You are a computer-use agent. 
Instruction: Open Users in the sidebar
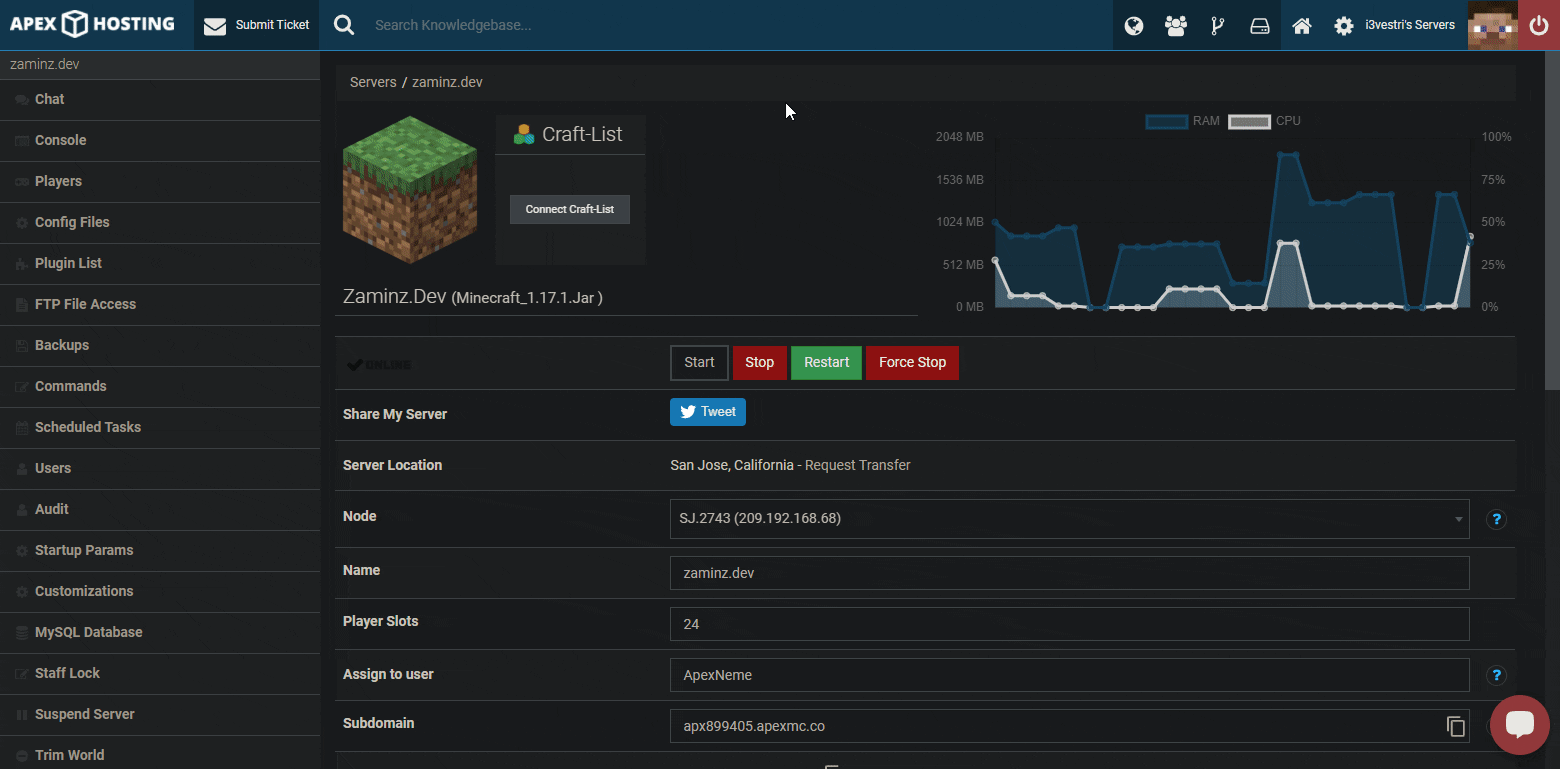pyautogui.click(x=160, y=468)
